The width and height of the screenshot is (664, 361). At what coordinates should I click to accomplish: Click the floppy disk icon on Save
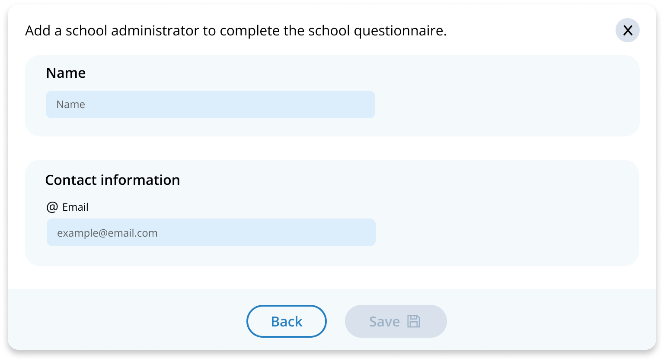pyautogui.click(x=414, y=321)
